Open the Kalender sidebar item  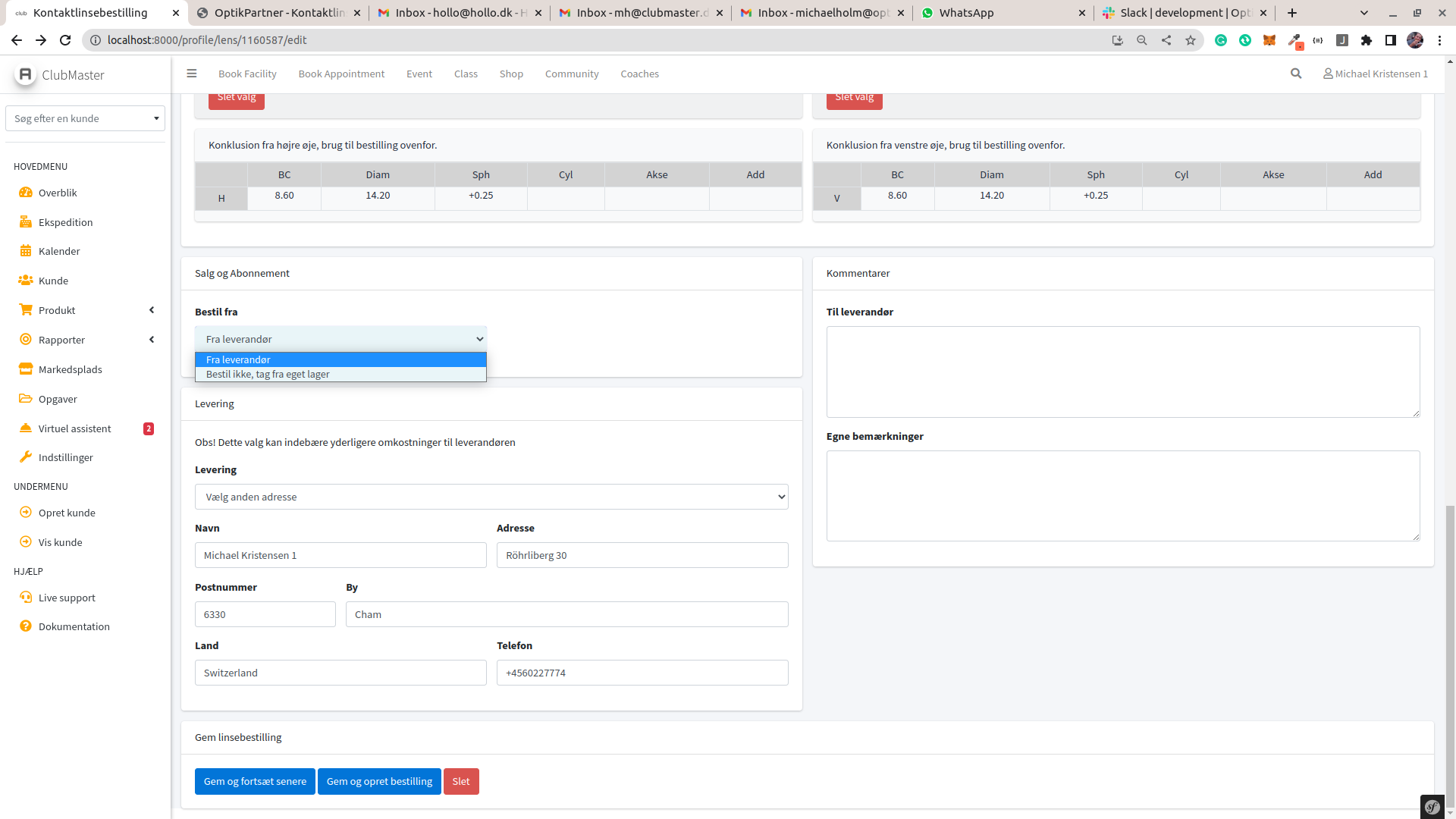coord(59,251)
